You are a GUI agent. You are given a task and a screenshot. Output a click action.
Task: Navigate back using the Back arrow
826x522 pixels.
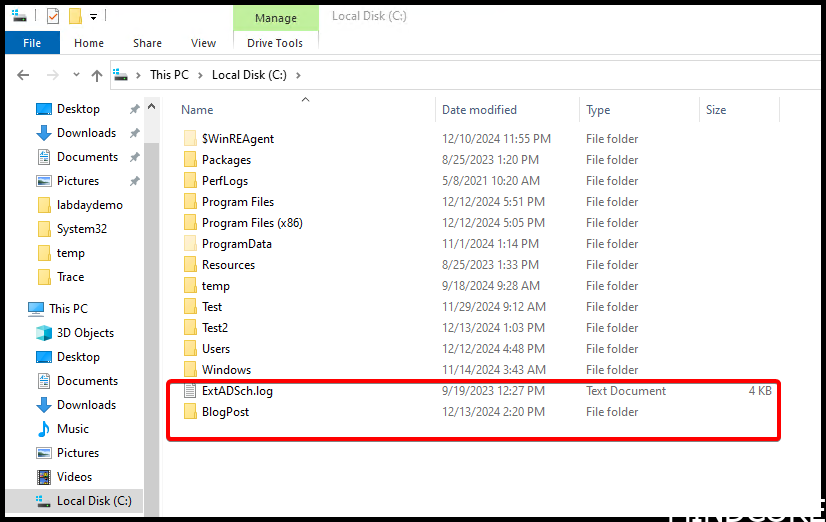point(24,75)
